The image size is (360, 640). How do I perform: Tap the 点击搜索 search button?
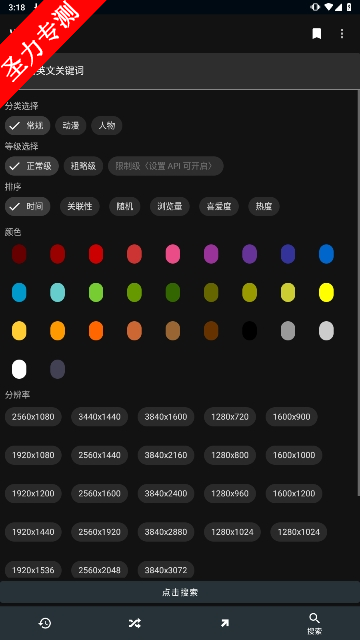(x=180, y=592)
